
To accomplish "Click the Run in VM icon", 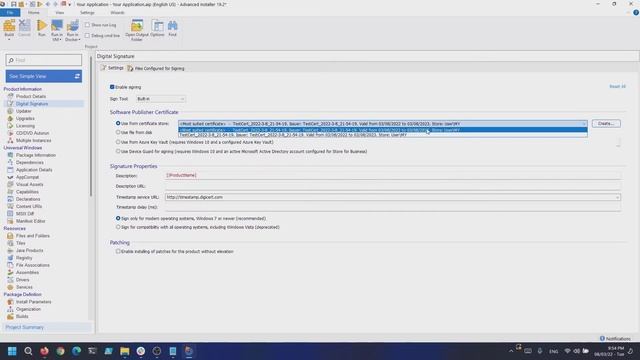I will (x=57, y=26).
